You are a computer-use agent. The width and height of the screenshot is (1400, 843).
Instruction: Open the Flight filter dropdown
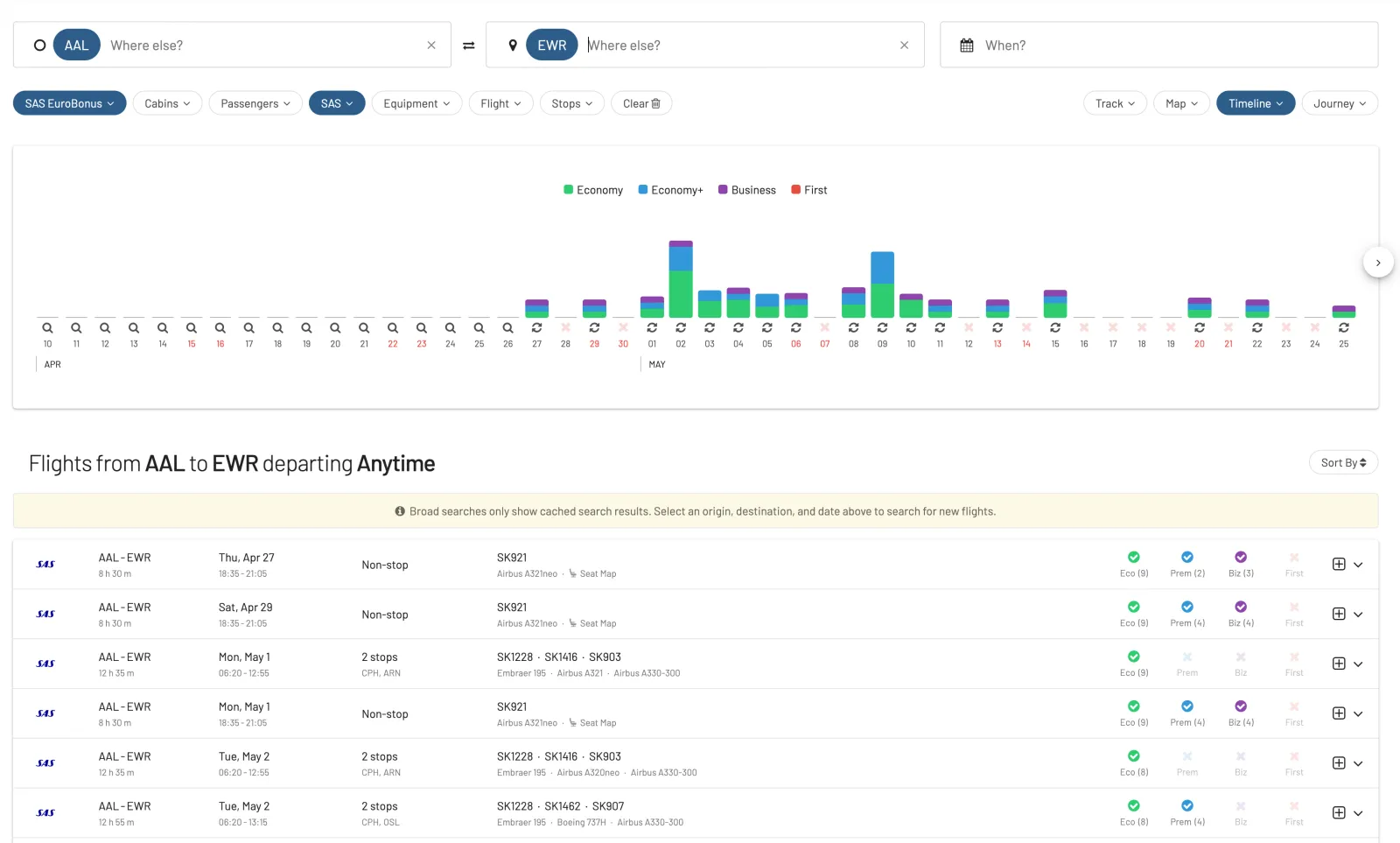pos(500,103)
